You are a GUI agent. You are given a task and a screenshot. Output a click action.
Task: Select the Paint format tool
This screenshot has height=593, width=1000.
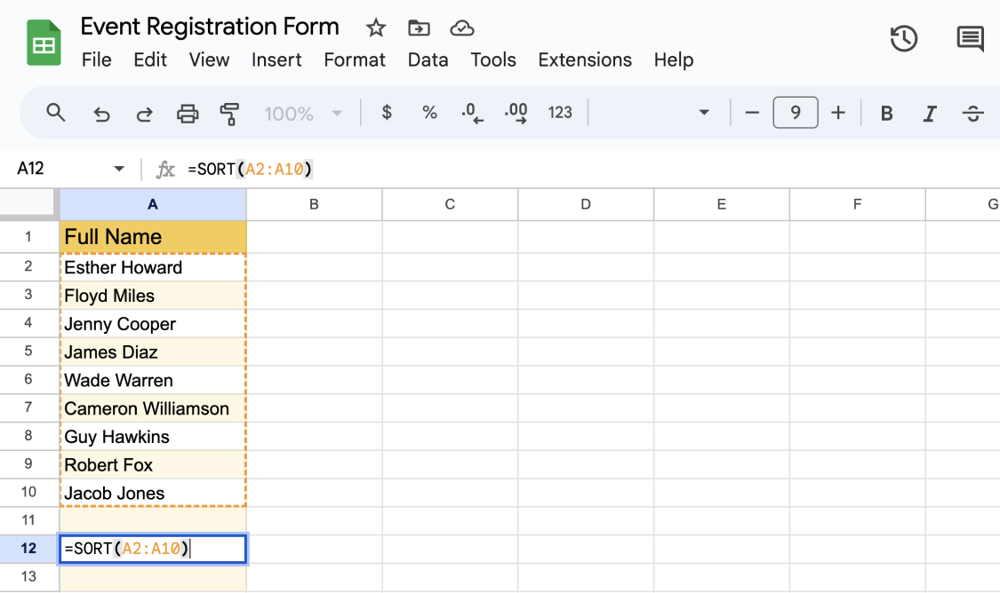(230, 113)
